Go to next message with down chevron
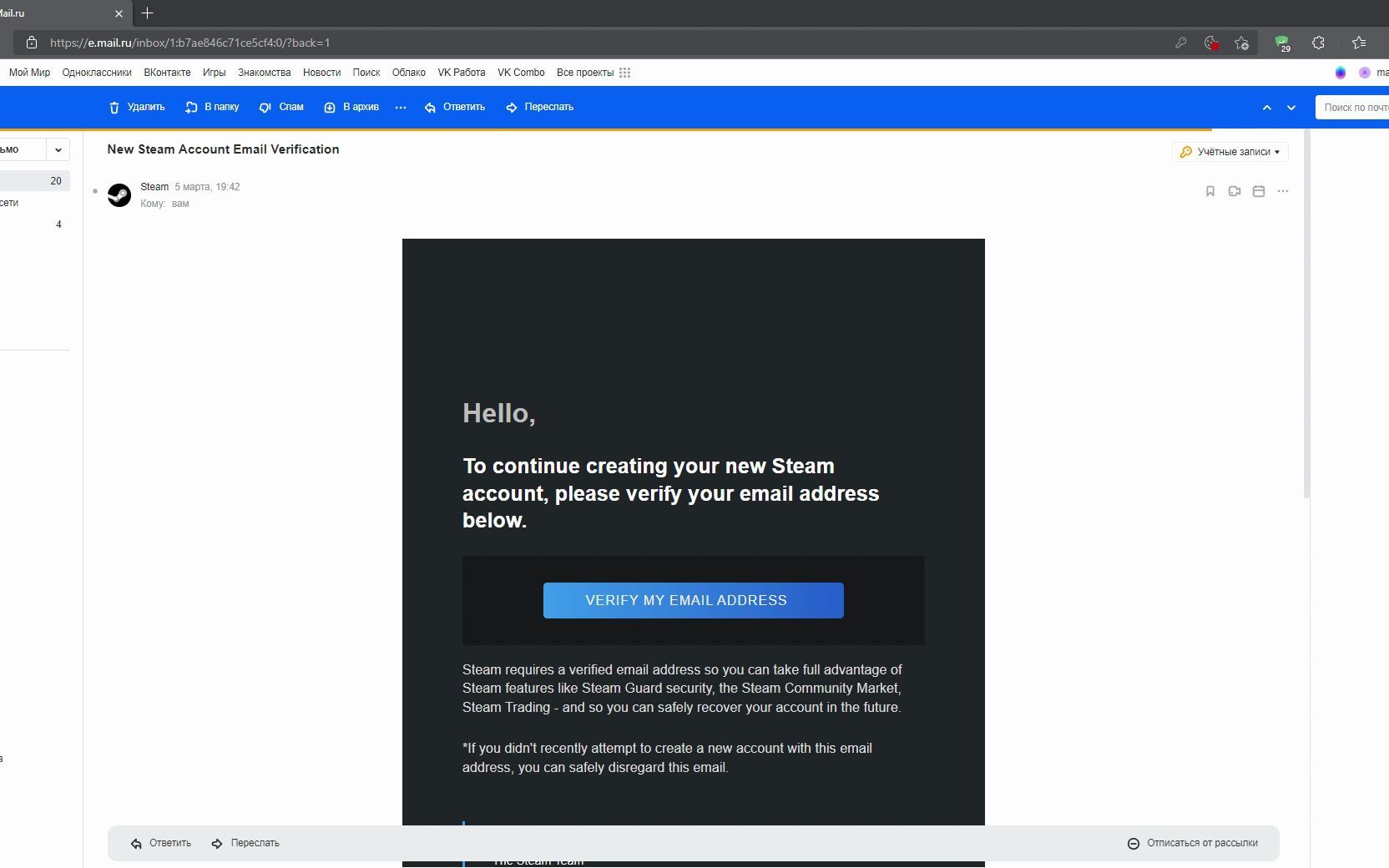This screenshot has width=1389, height=868. pos(1291,108)
